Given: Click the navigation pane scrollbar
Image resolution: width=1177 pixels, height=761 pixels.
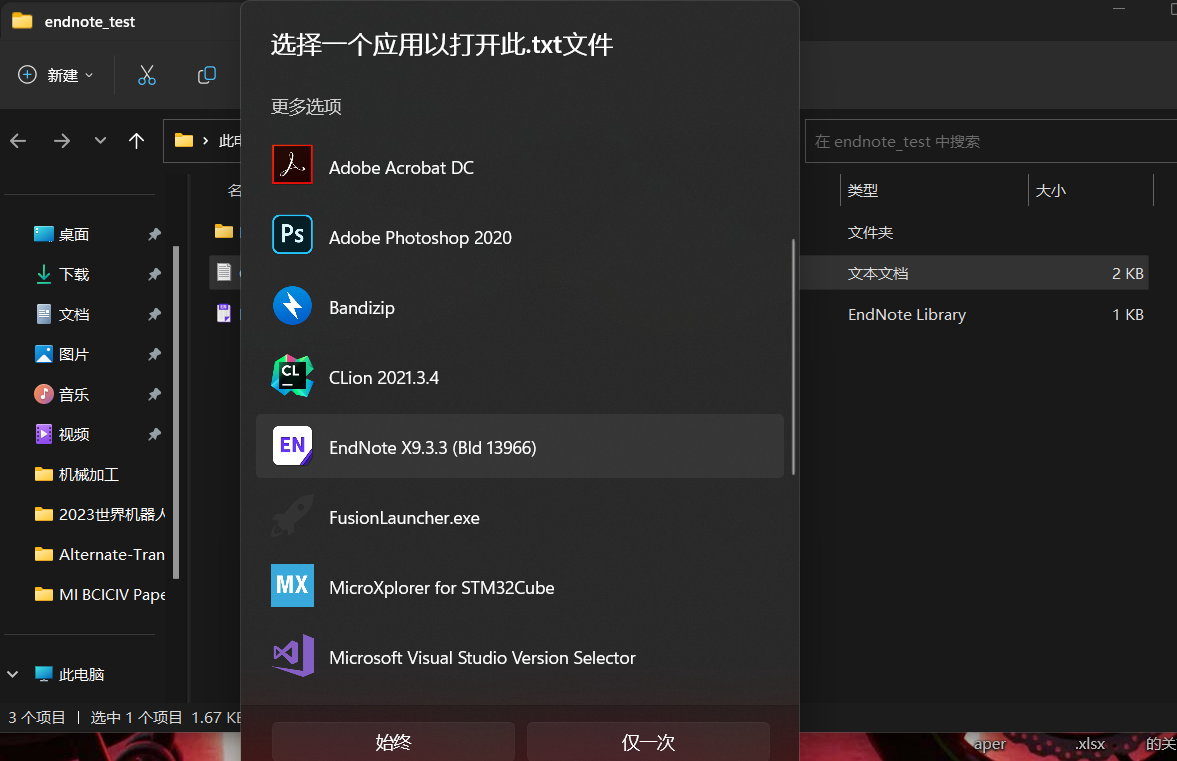Looking at the screenshot, I should [x=176, y=411].
